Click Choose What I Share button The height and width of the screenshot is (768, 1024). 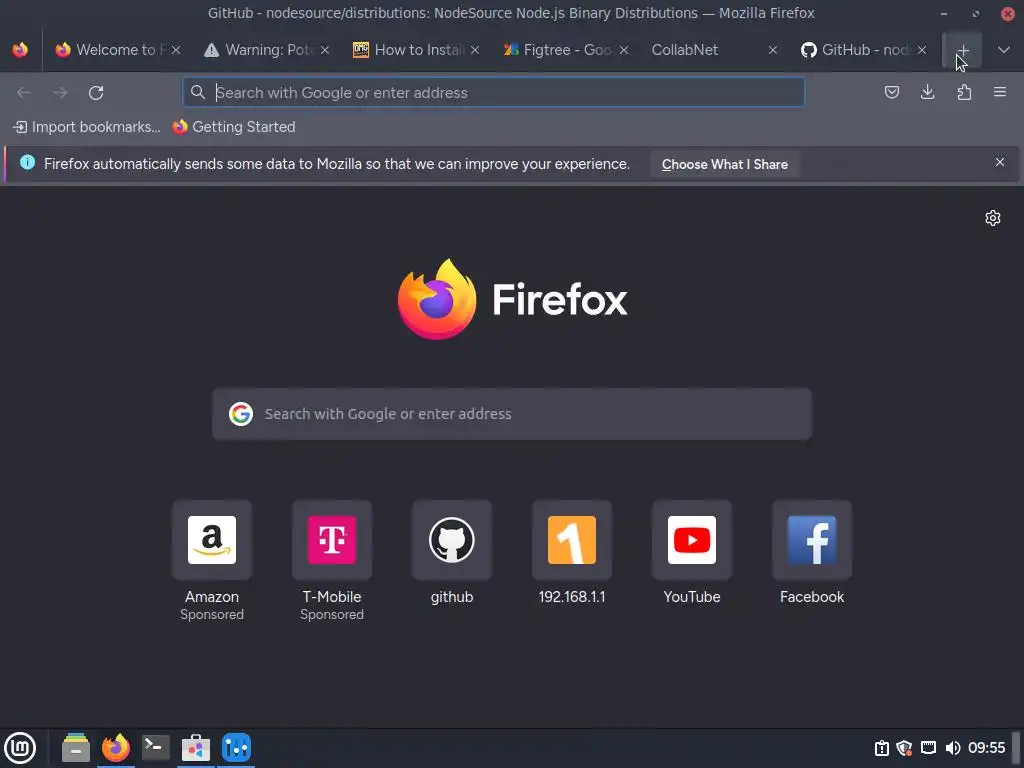point(724,165)
